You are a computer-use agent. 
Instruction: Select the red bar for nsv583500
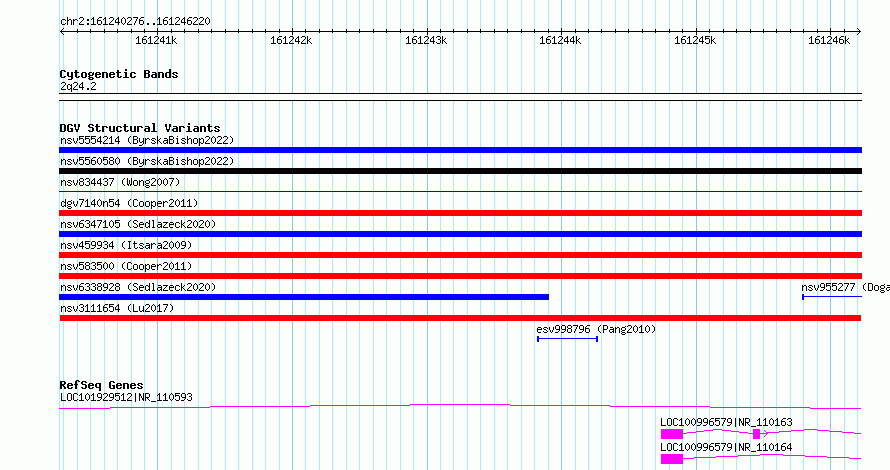(460, 276)
